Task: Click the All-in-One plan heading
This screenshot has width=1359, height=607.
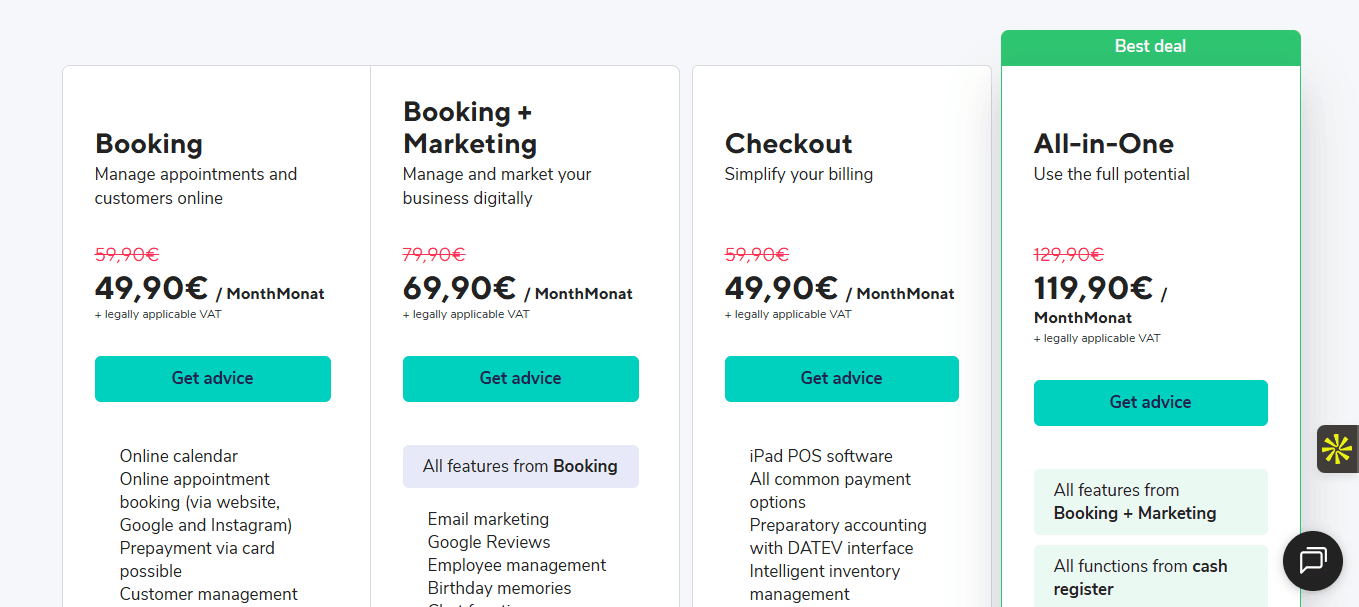Action: click(1103, 144)
